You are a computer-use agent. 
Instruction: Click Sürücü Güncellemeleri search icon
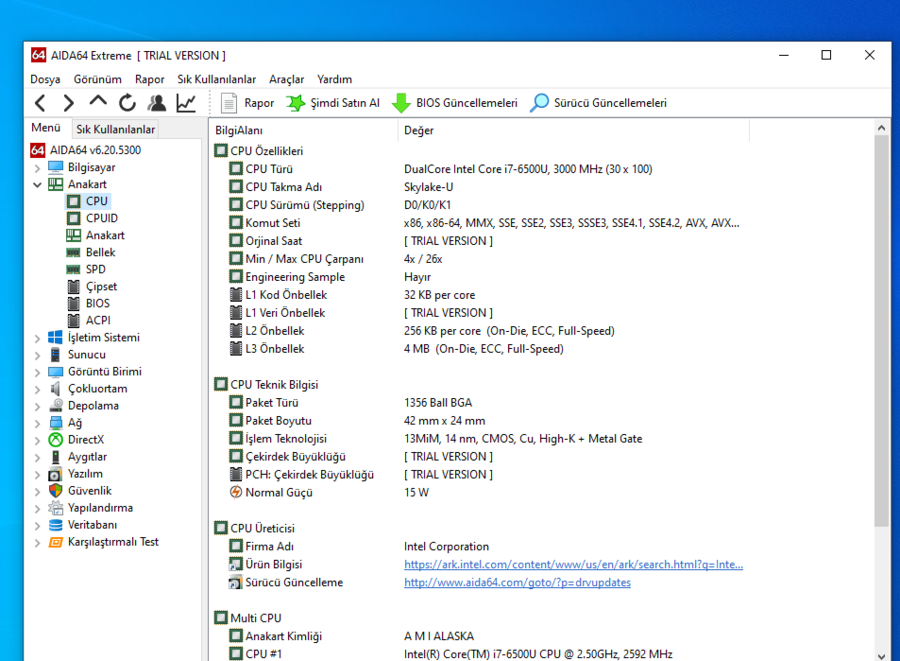tap(540, 103)
